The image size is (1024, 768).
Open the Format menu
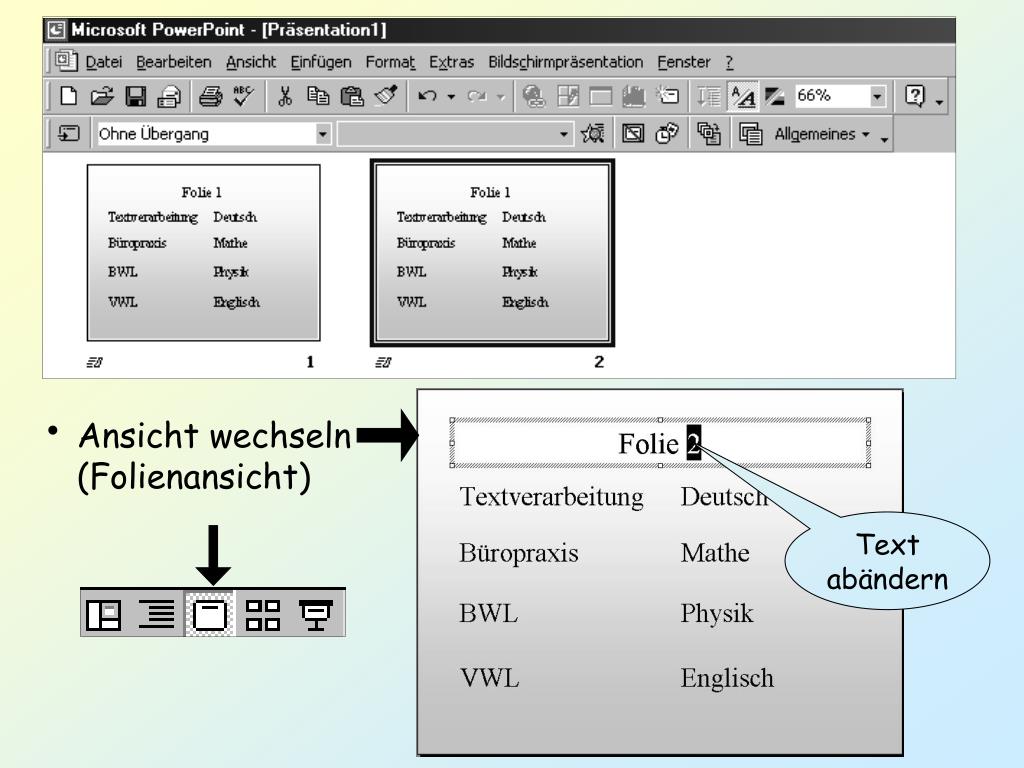[390, 62]
